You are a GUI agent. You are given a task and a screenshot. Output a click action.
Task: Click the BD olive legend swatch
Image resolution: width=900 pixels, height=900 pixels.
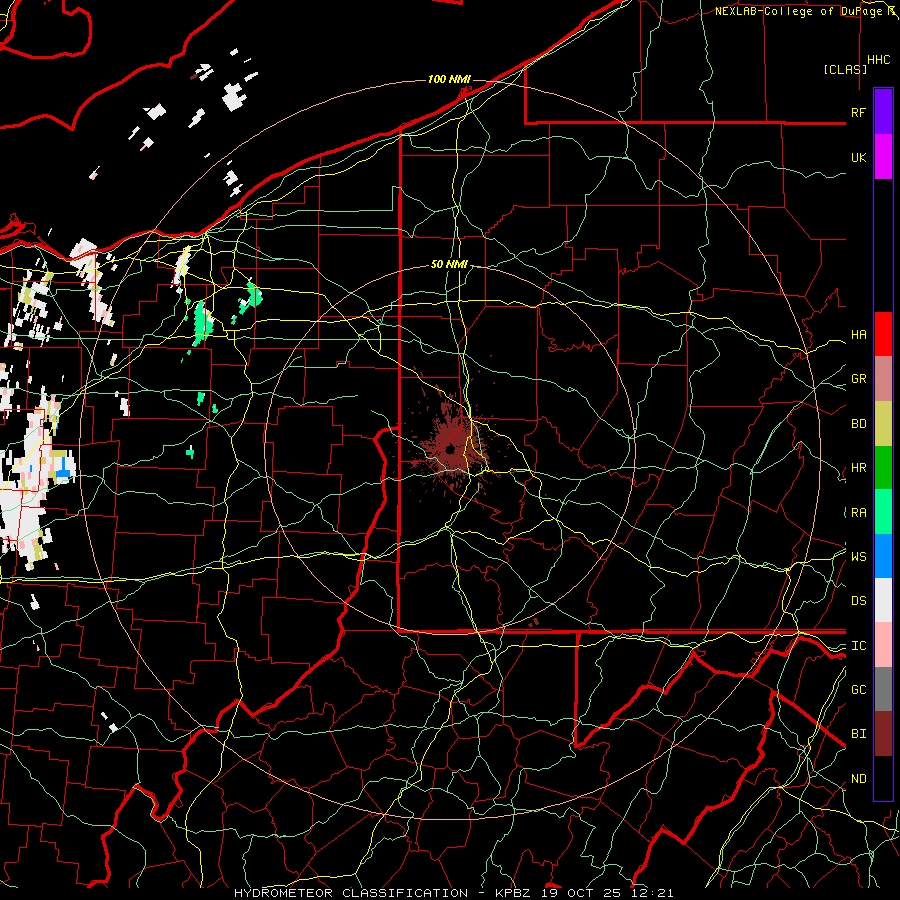[883, 424]
